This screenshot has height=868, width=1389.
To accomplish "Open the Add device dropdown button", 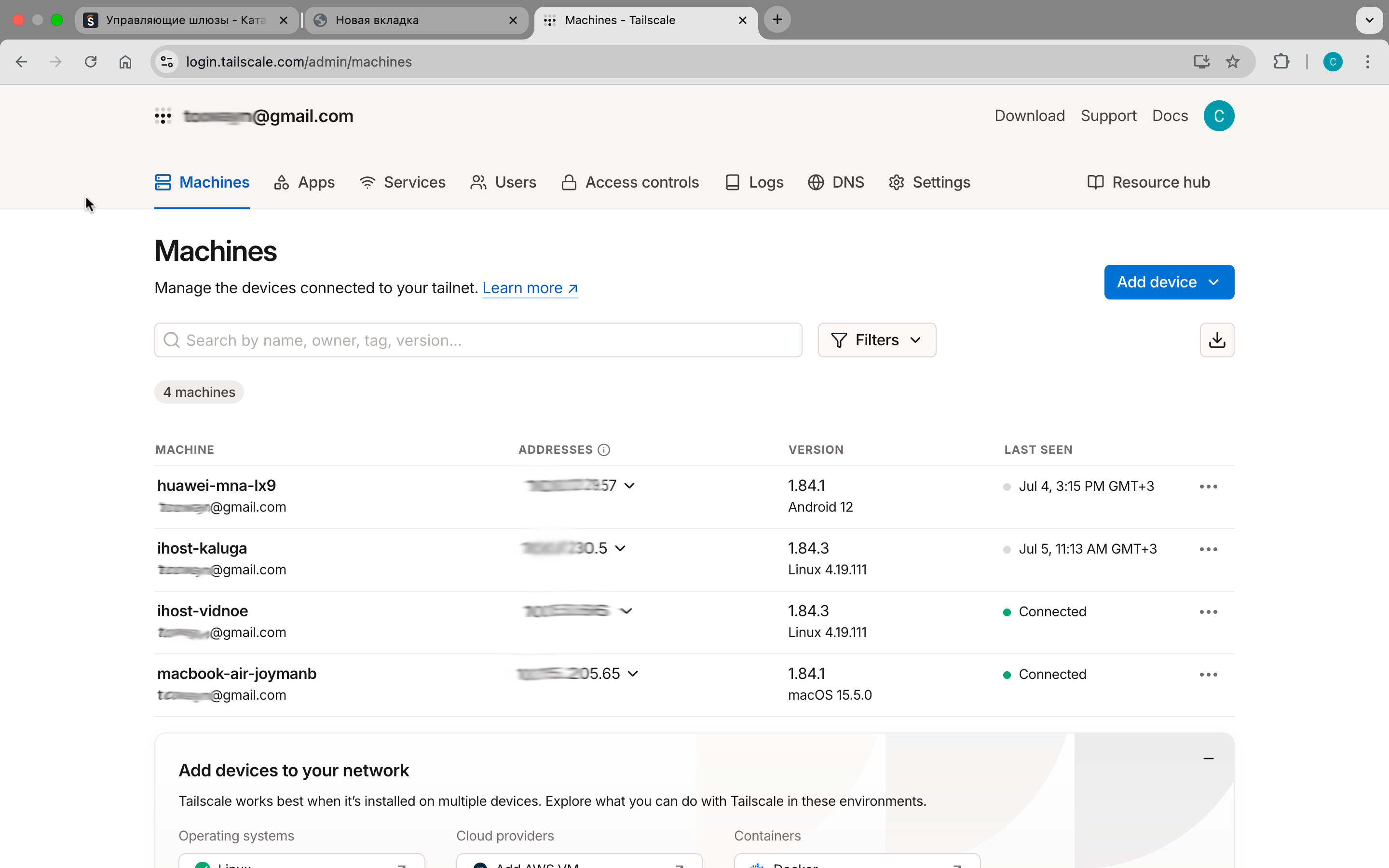I will point(1169,282).
